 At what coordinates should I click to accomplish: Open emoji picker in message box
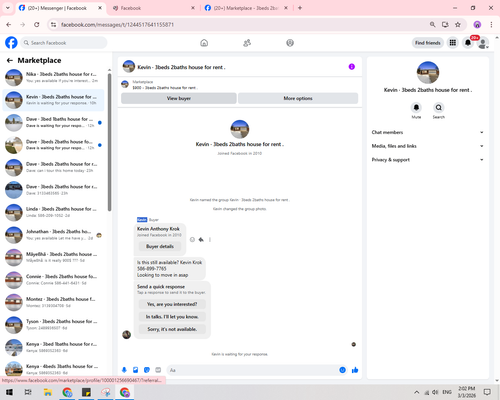342,370
